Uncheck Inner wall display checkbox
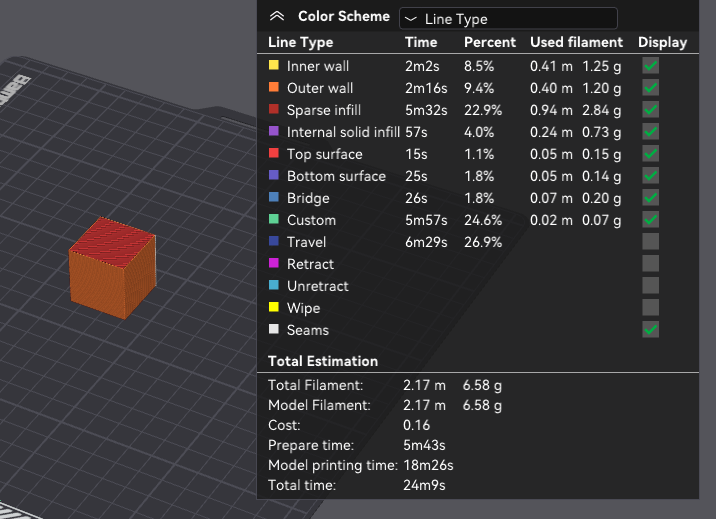Screen dimensions: 716x519 [650, 66]
